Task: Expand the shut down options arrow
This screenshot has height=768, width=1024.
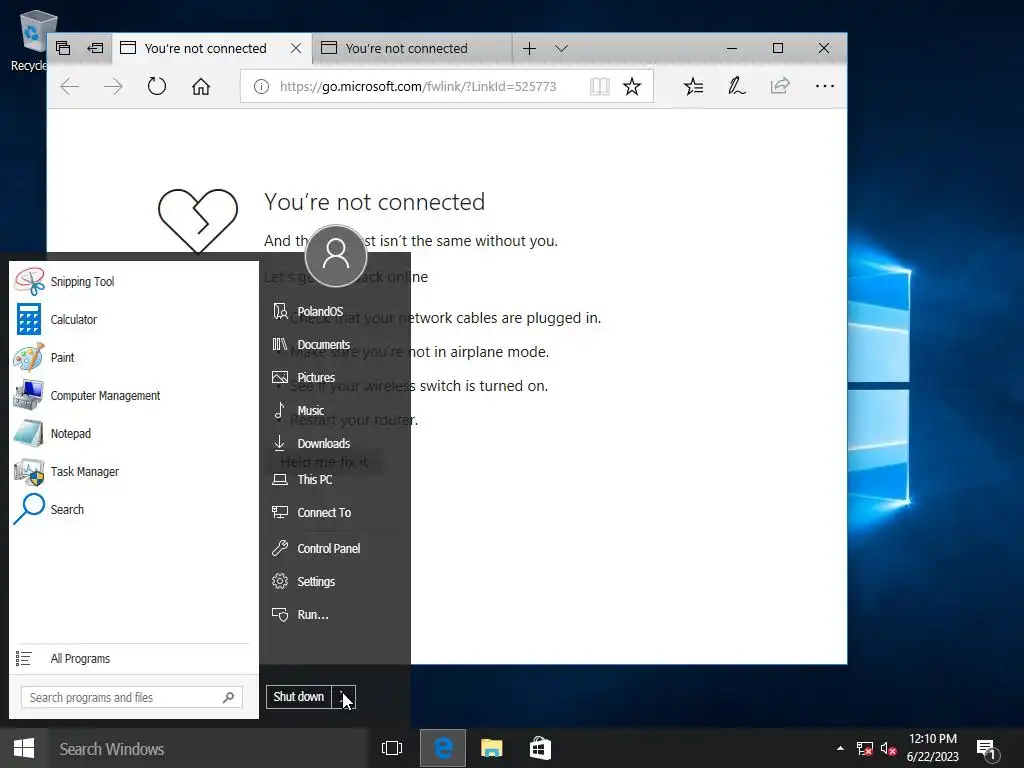Action: [344, 697]
